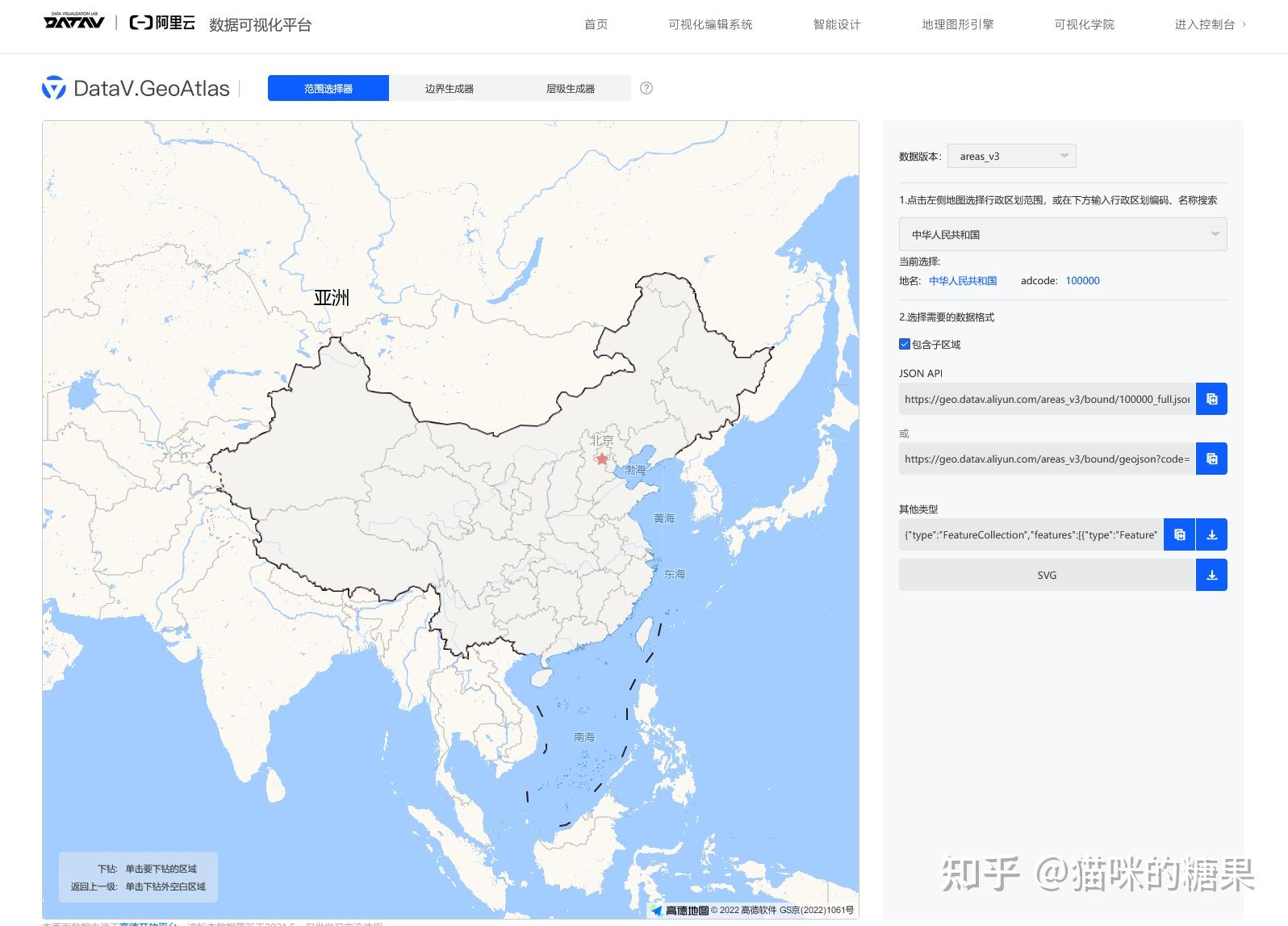This screenshot has width=1288, height=926.
Task: Click the 数据可视化平台 header title
Action: point(260,25)
